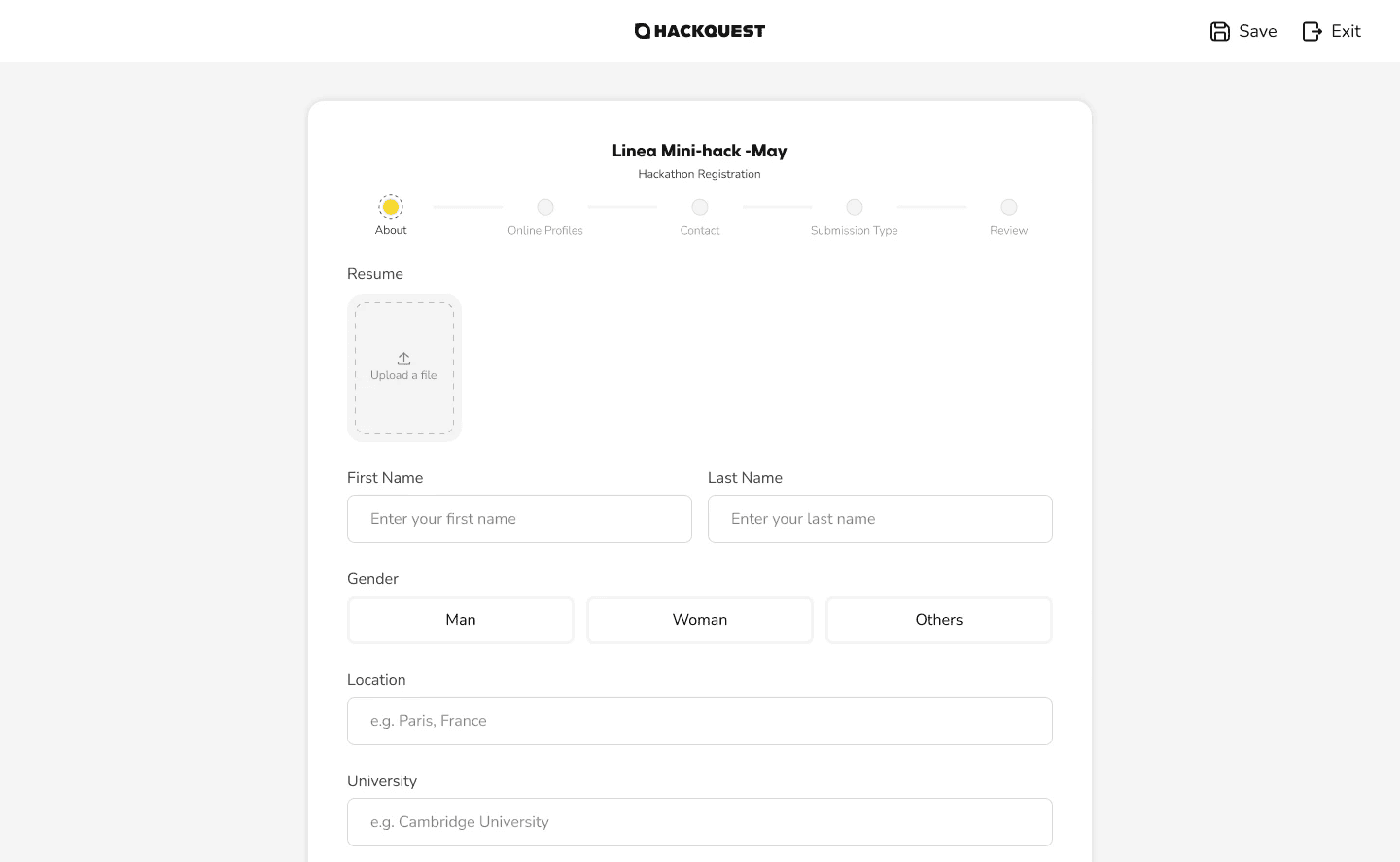
Task: Go to the Online Profiles step
Action: [545, 207]
